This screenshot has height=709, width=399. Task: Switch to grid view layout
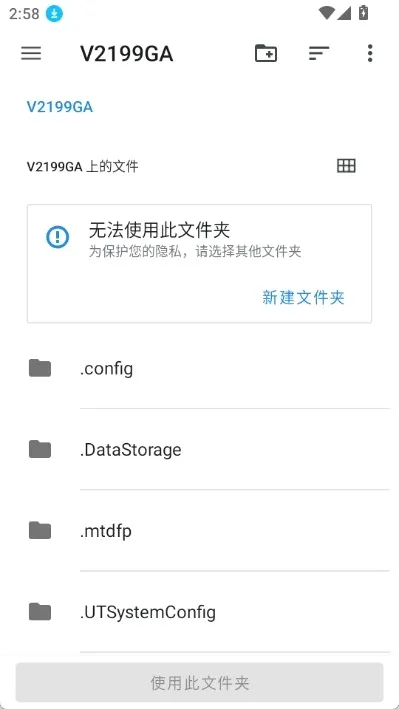347,166
